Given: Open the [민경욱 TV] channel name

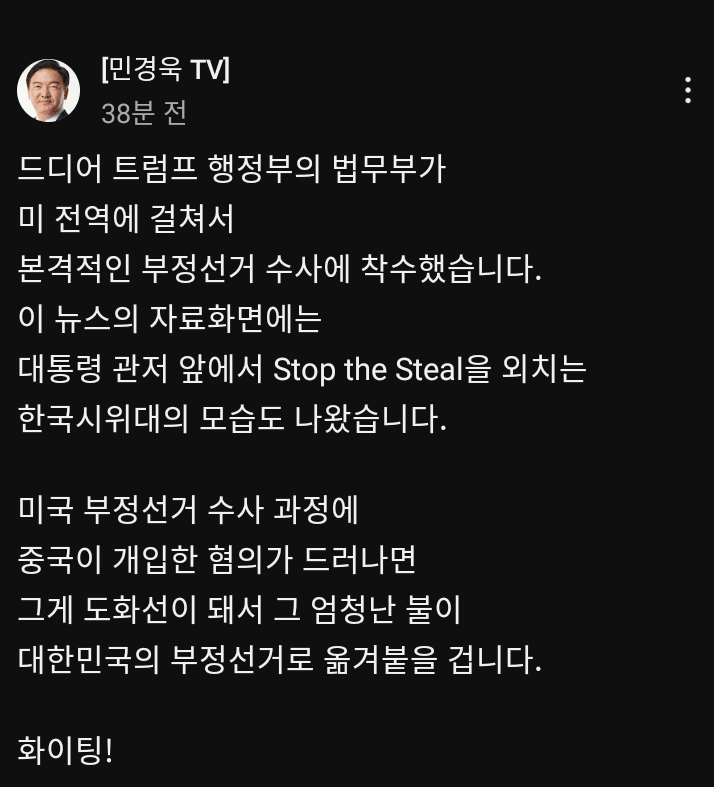Looking at the screenshot, I should point(166,69).
